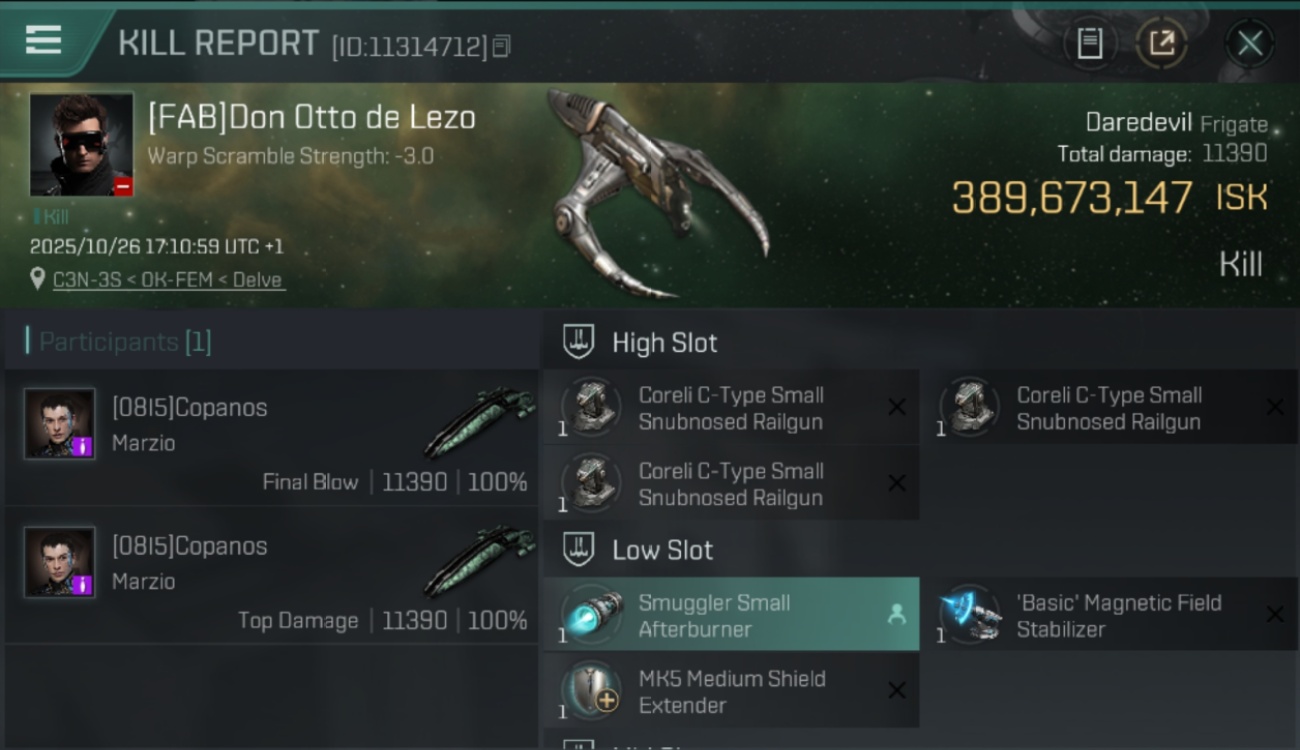Open Don Otto de Lezo's portrait
Image resolution: width=1300 pixels, height=750 pixels.
click(x=81, y=145)
